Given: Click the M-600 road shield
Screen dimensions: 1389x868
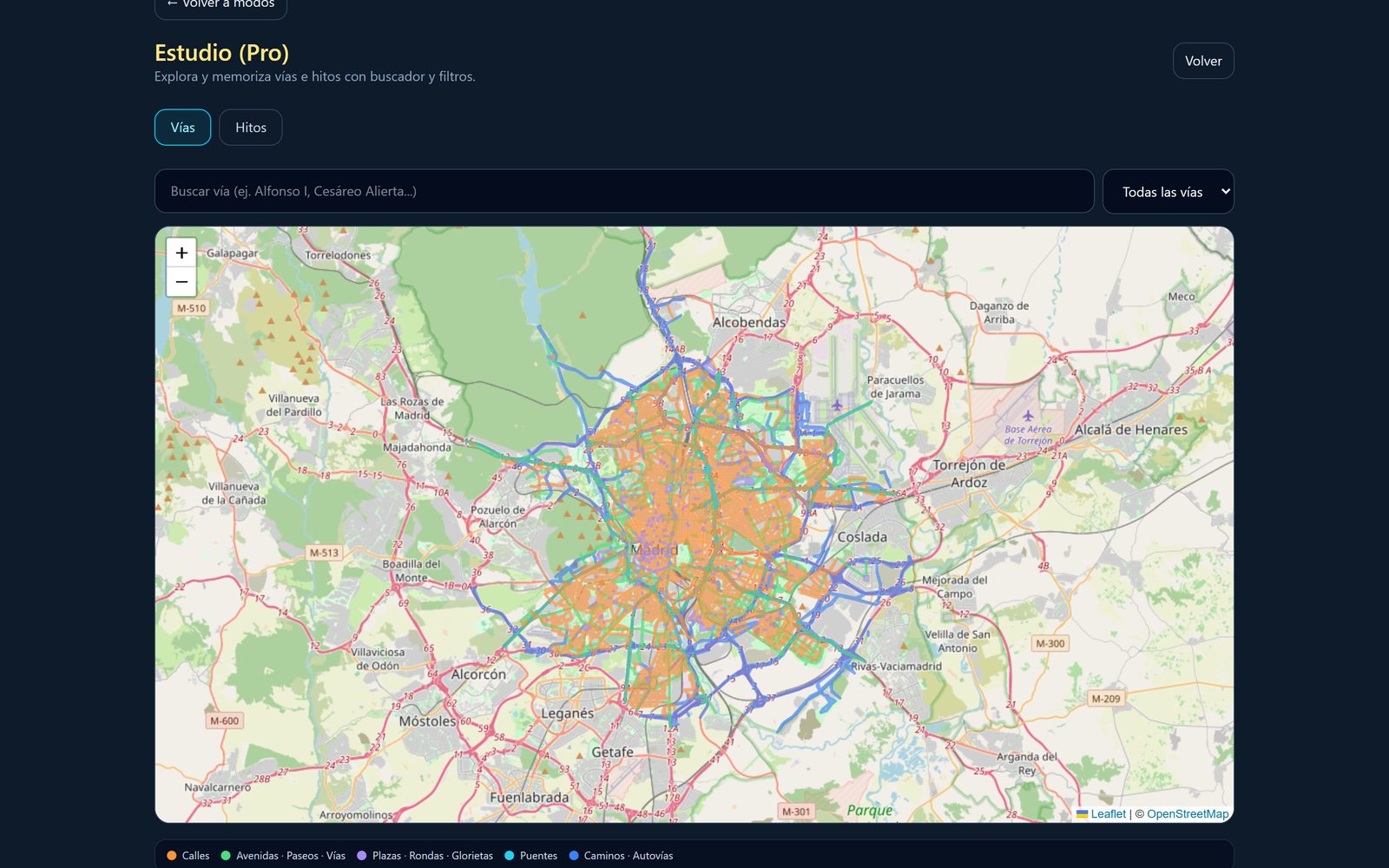Looking at the screenshot, I should (224, 721).
